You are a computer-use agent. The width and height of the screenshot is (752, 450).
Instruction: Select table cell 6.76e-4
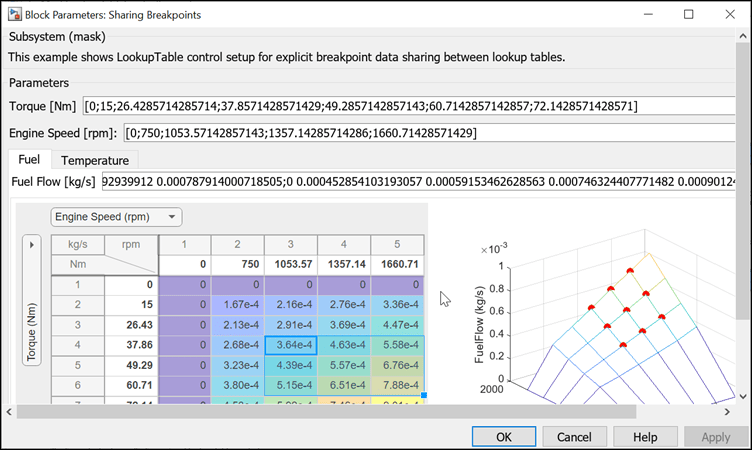(x=397, y=365)
